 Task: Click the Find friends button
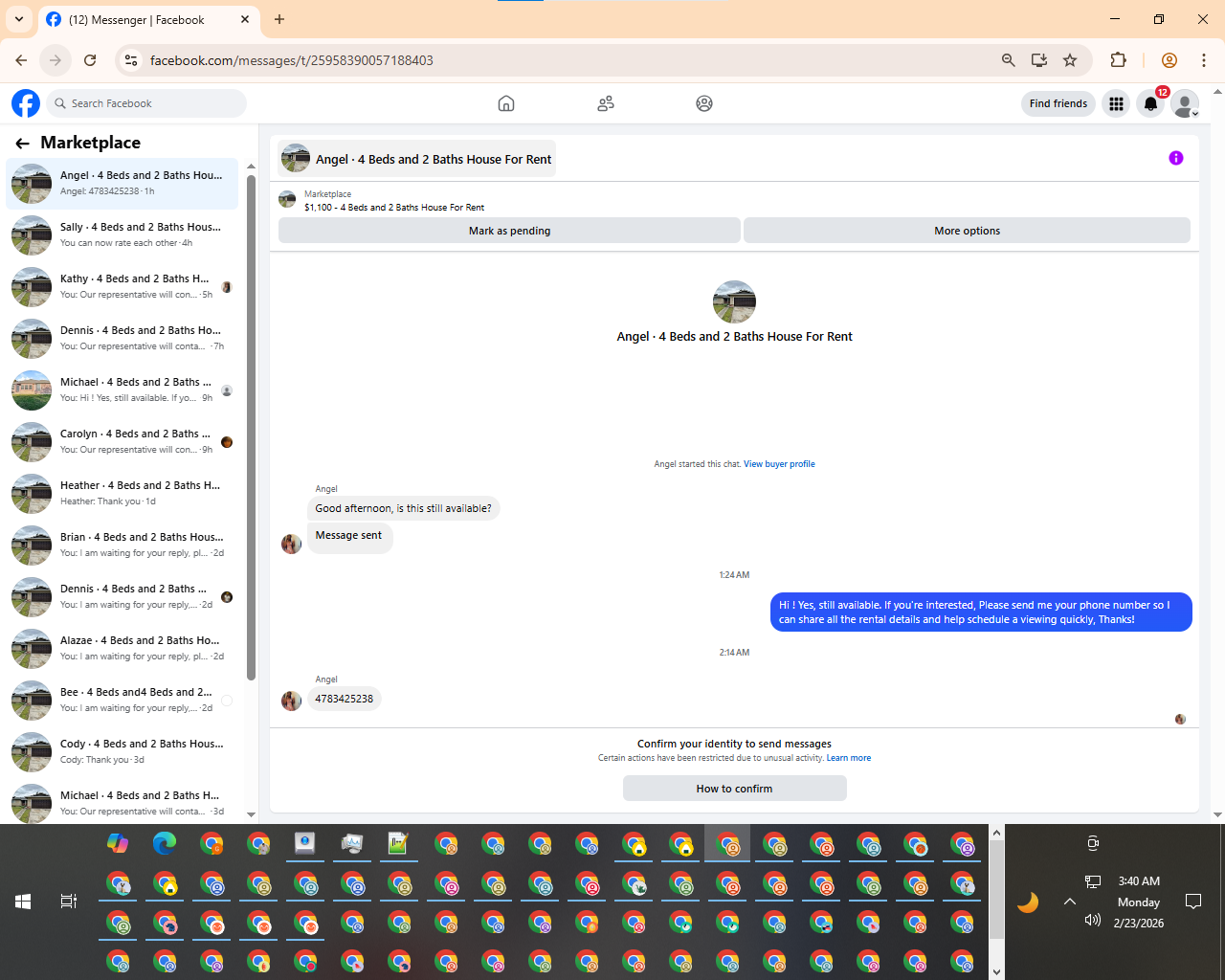click(1058, 103)
